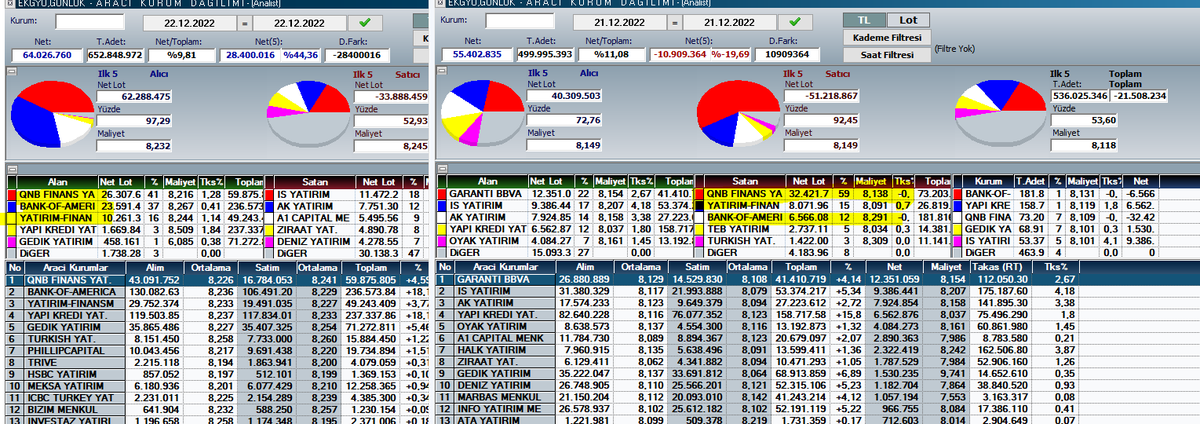Confirm dates with green checkmark in 22.12.2022 window

point(364,21)
